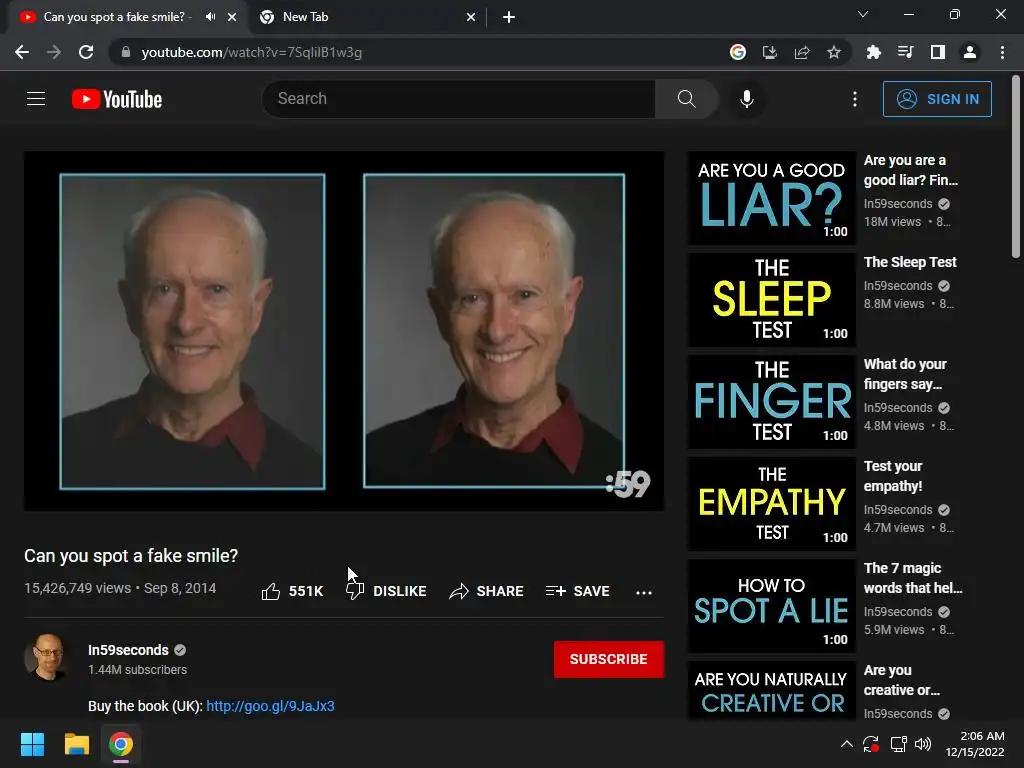The image size is (1024, 768).
Task: Open YouTube settings three-dot menu
Action: pos(855,99)
